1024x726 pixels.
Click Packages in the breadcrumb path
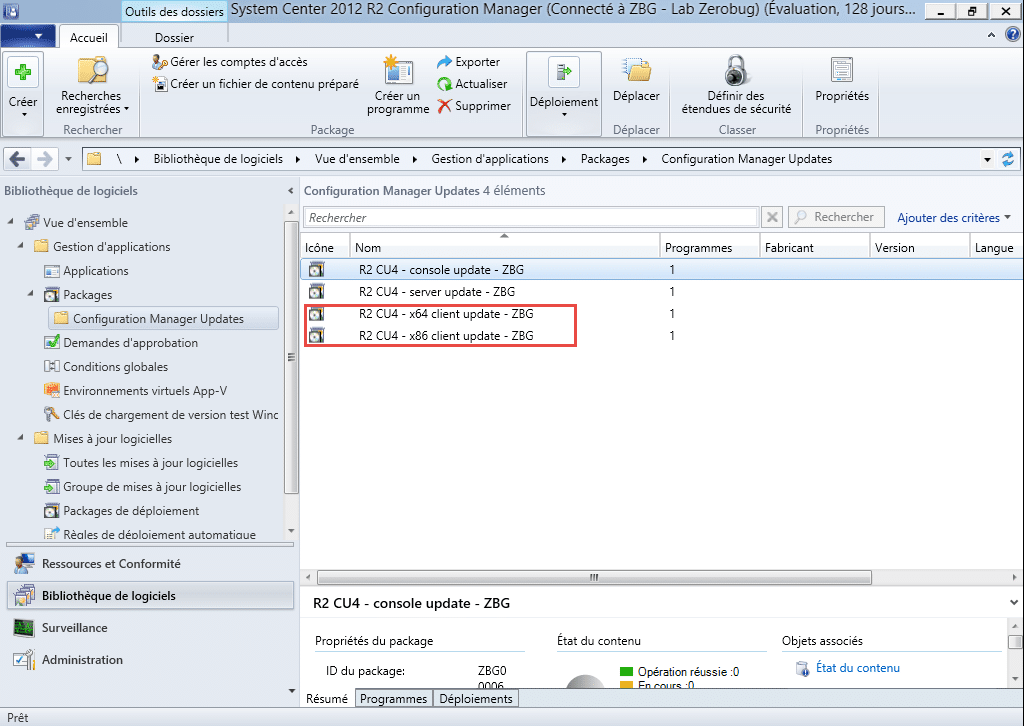tap(605, 159)
